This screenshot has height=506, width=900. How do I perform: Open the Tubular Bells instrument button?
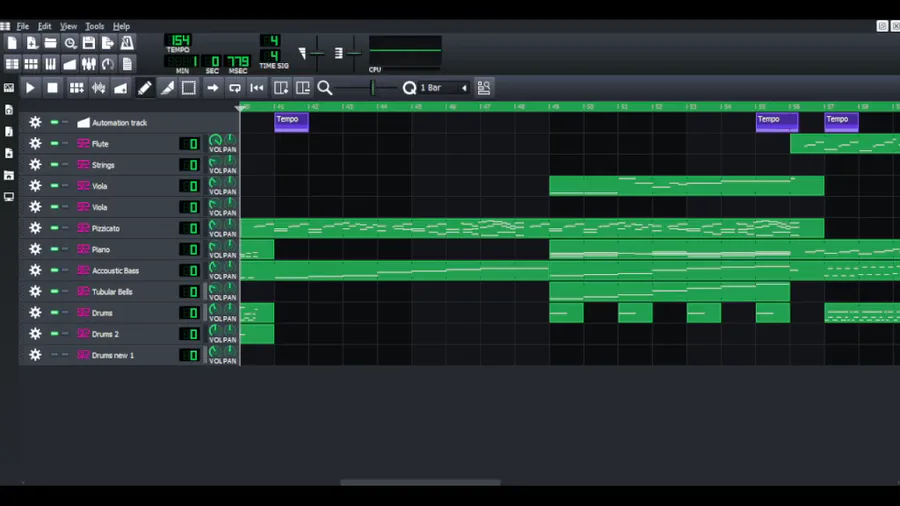(x=126, y=291)
